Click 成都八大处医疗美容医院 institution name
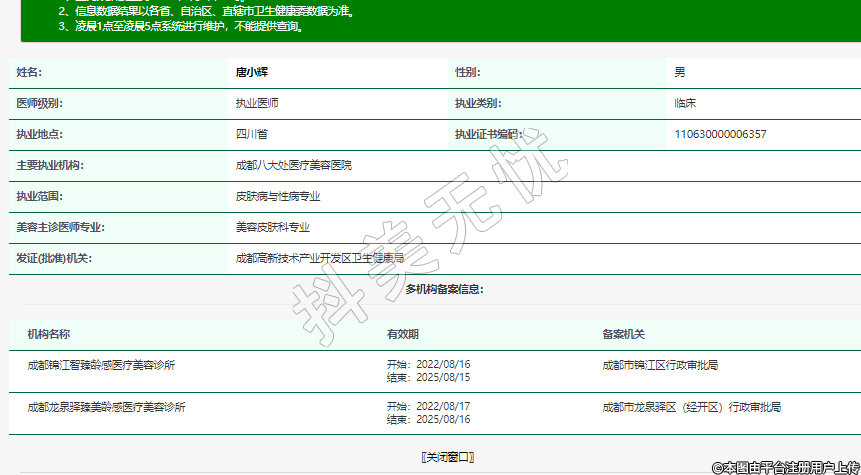 [293, 165]
